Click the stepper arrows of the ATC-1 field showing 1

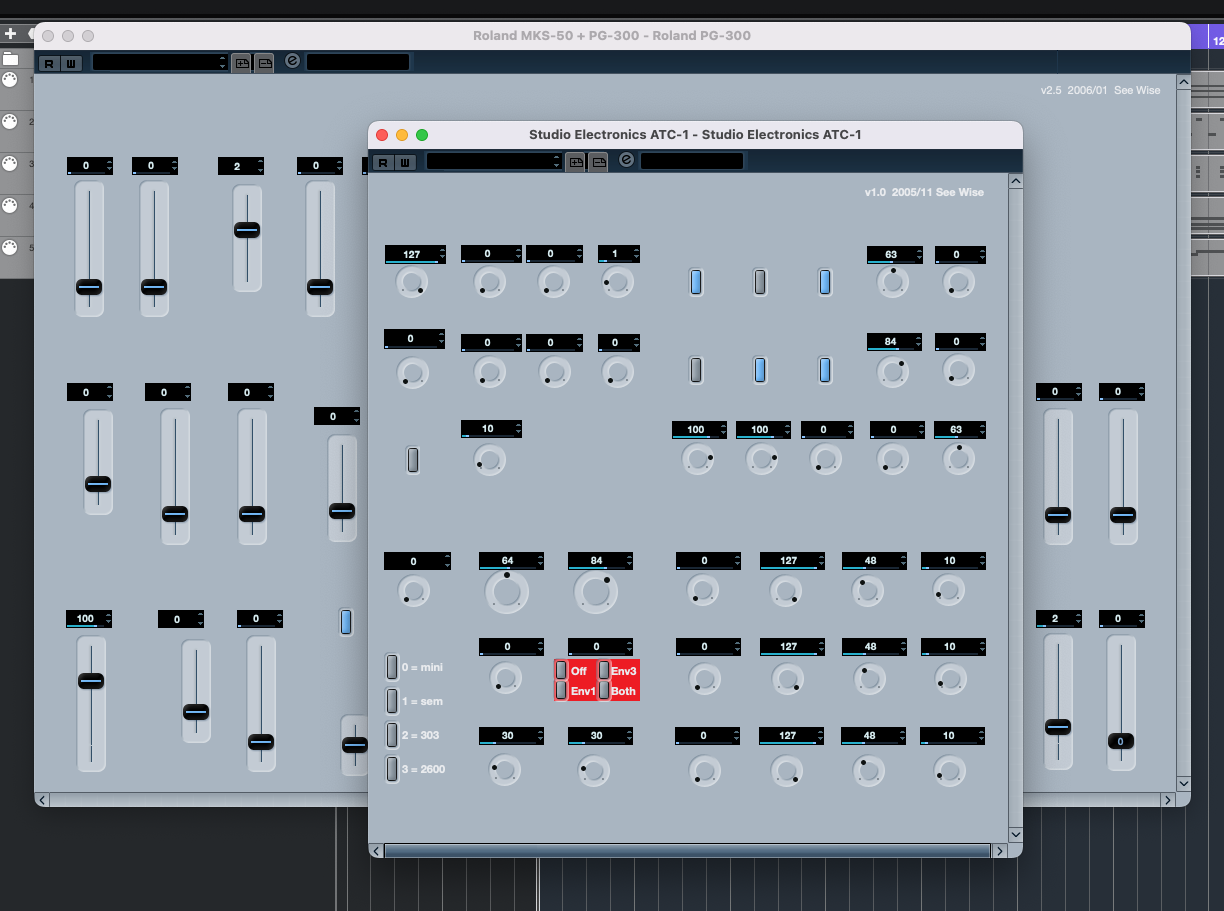coord(635,254)
